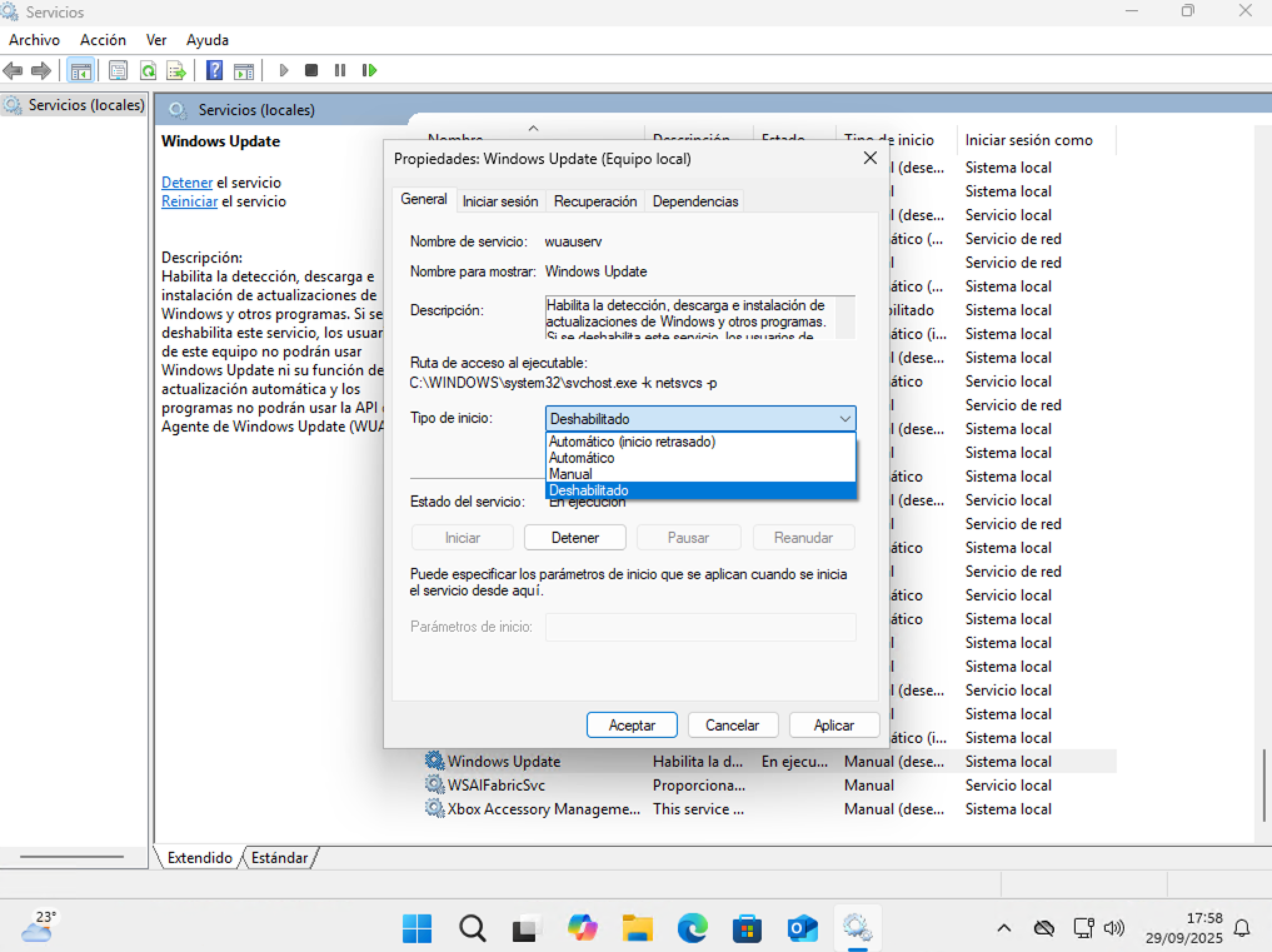Click the Start service play icon
This screenshot has width=1272, height=952.
(x=283, y=70)
